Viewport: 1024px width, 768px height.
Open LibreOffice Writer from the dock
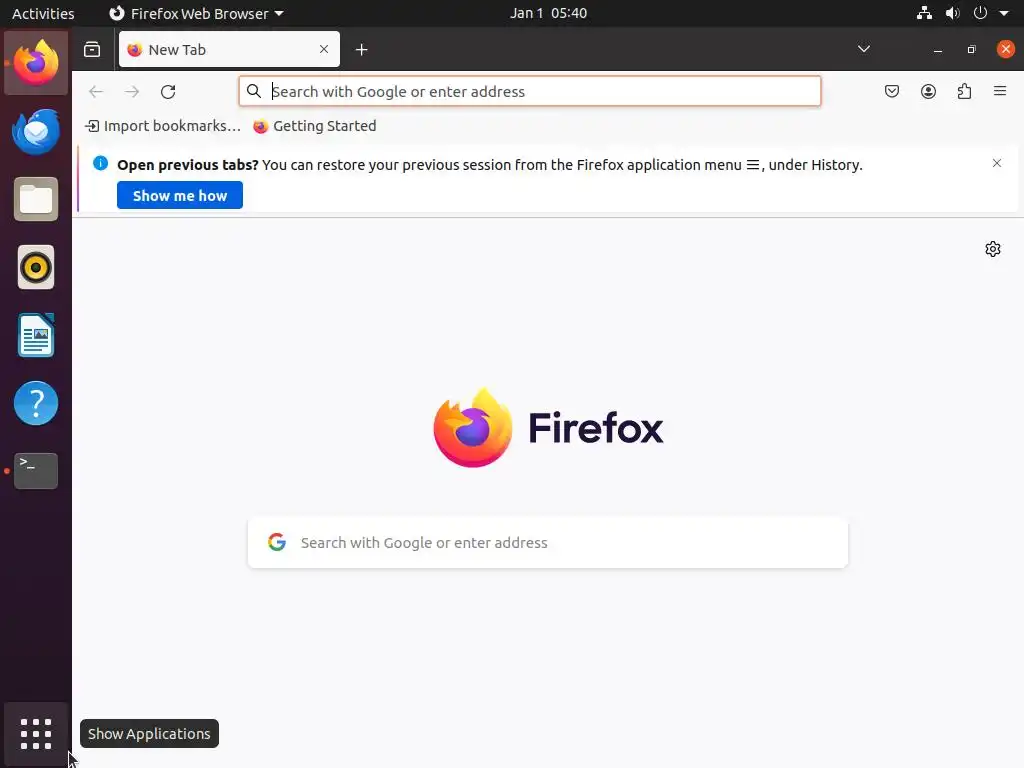click(36, 335)
